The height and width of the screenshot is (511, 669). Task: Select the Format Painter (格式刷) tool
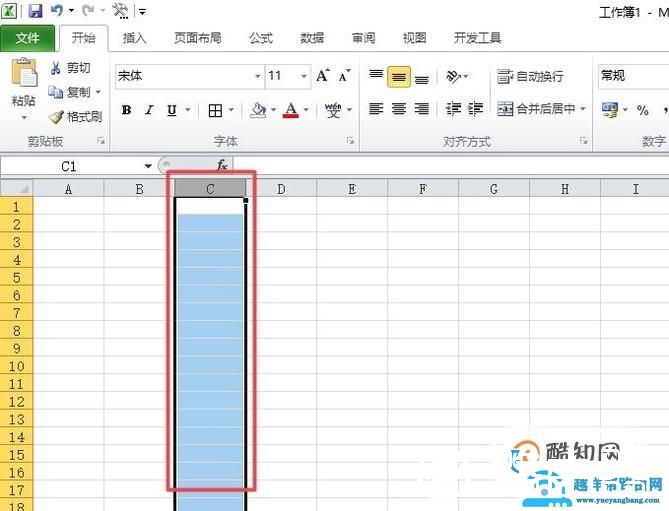point(75,116)
